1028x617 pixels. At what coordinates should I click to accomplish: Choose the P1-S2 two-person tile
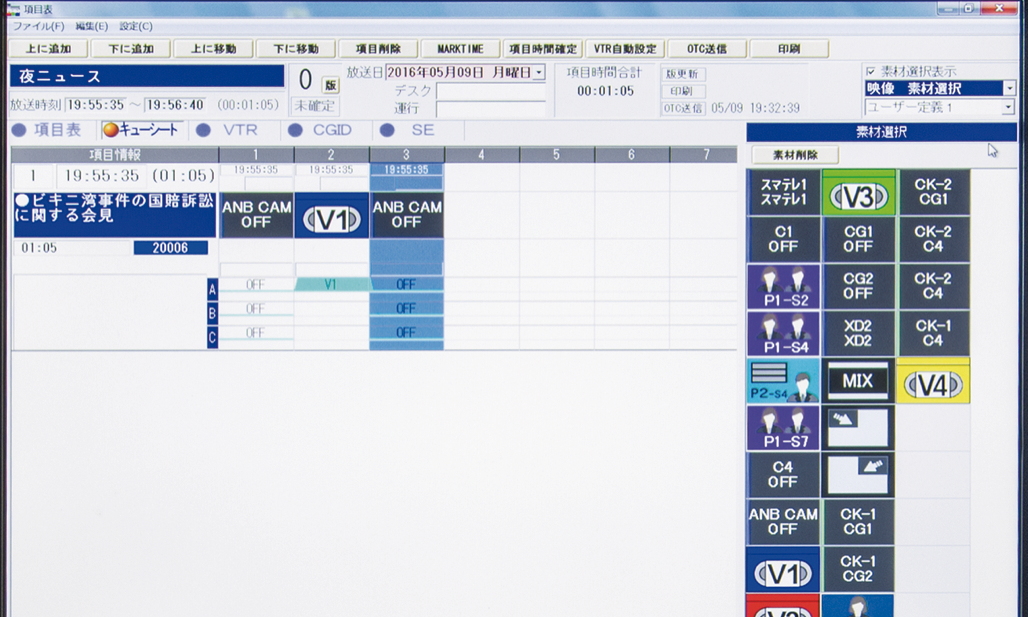point(783,287)
